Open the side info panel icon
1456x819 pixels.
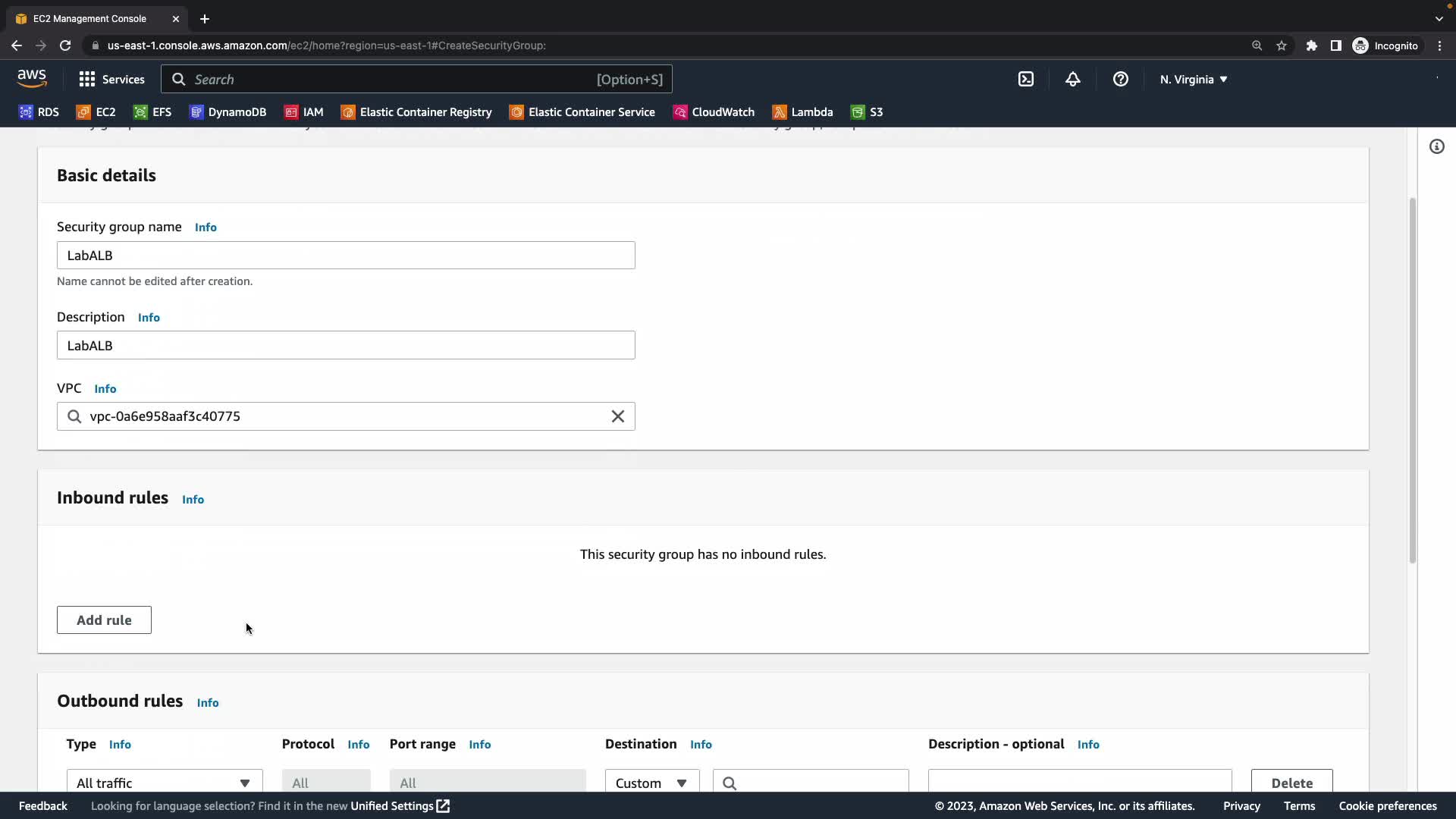click(x=1436, y=146)
